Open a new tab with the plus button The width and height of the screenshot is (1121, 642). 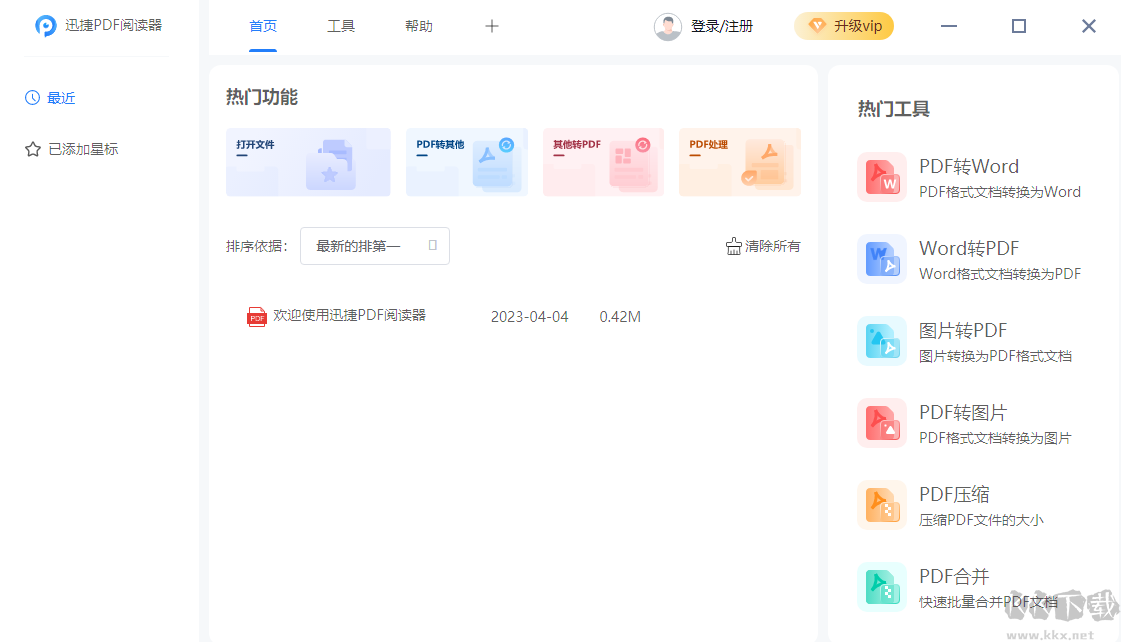[x=491, y=26]
